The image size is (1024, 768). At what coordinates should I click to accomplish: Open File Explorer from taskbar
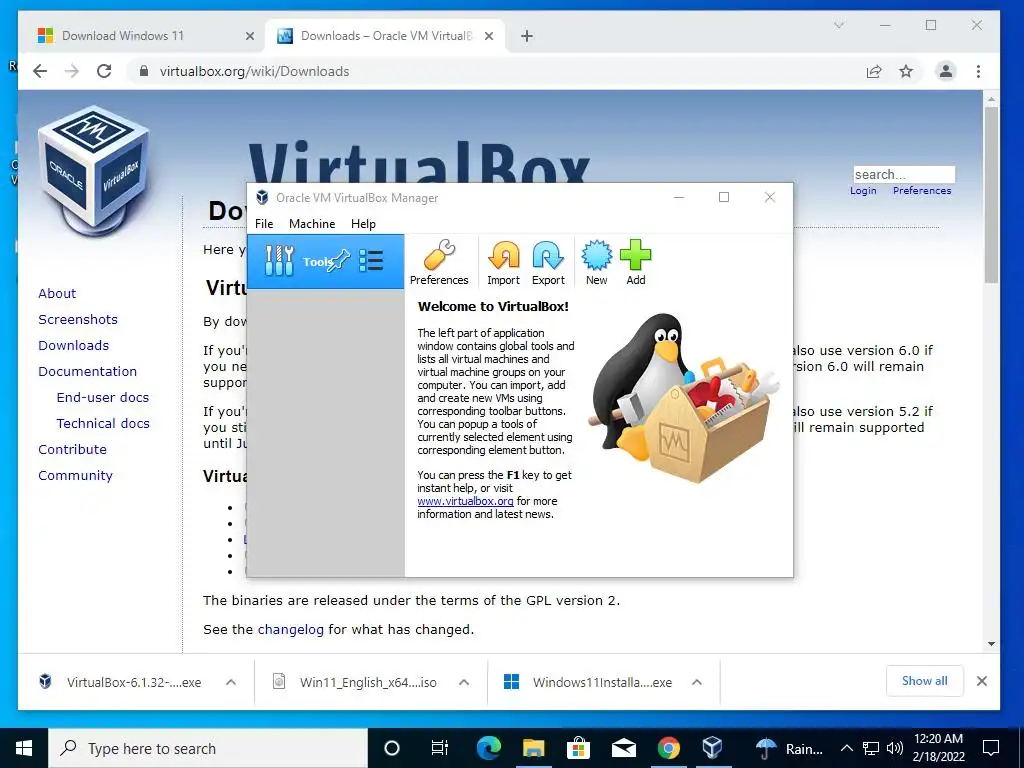[x=534, y=748]
